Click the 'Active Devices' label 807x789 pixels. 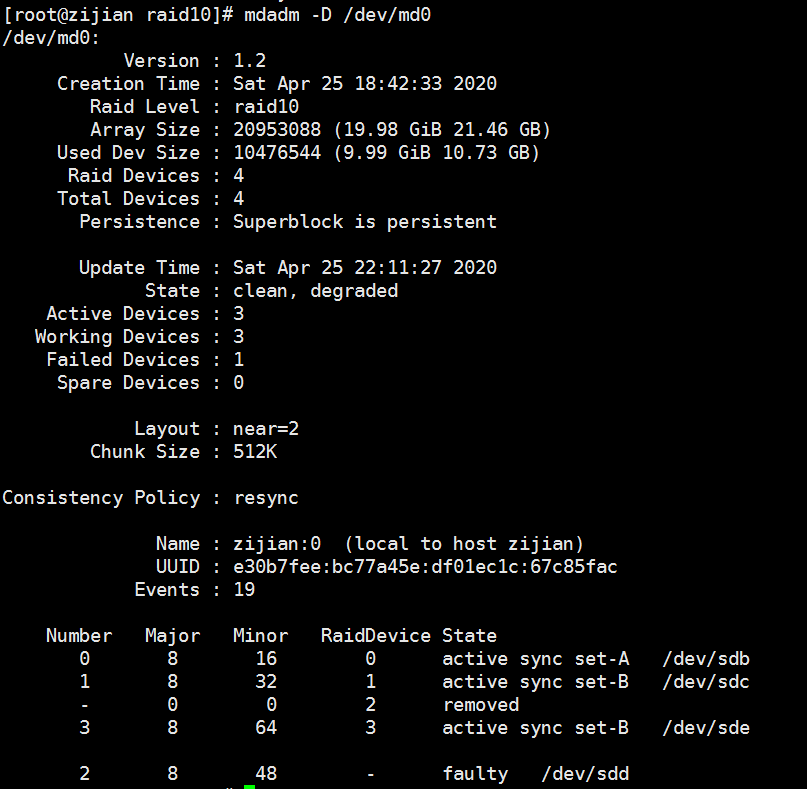[122, 313]
